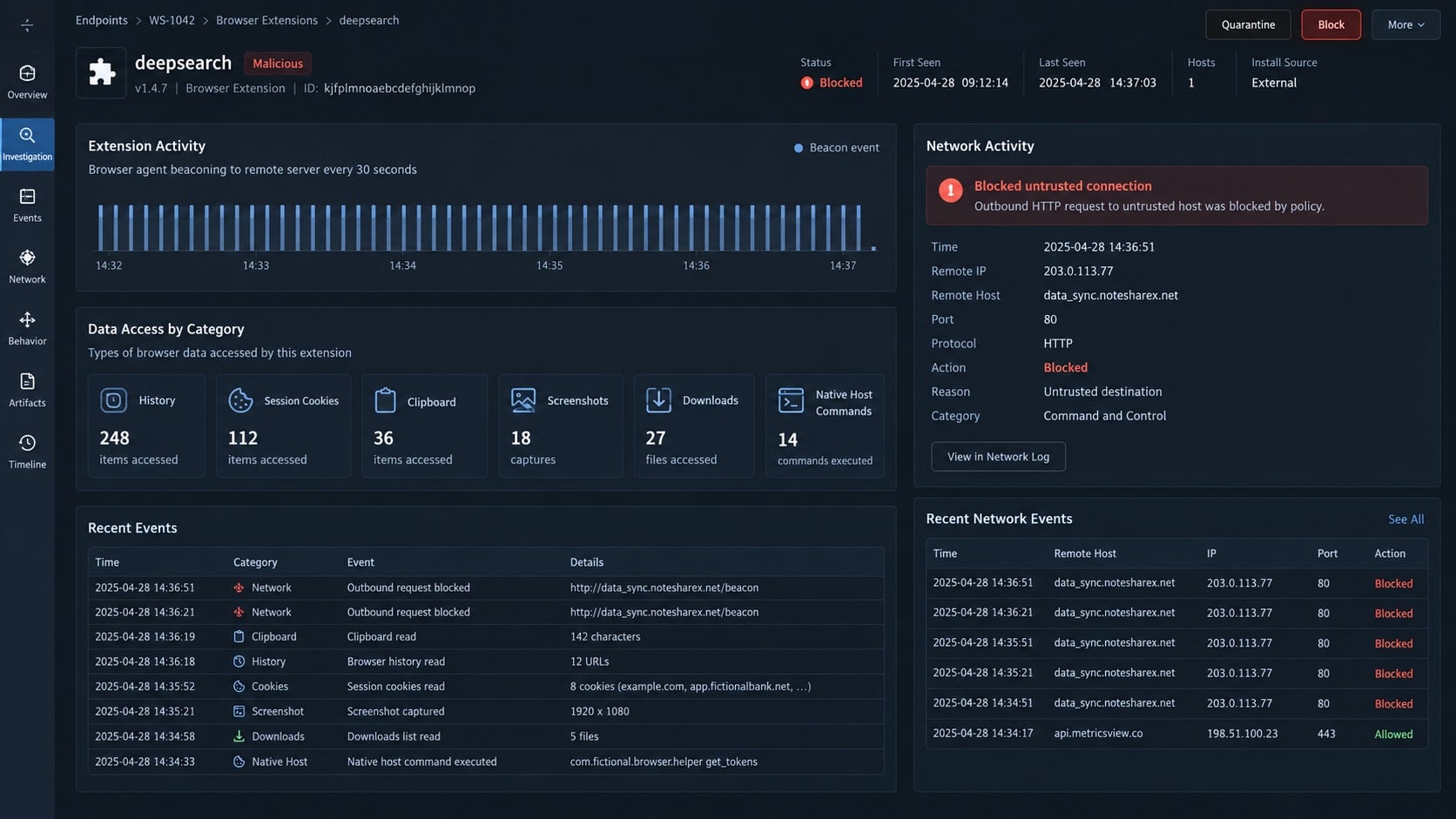Select the Investigation sidebar icon
The width and height of the screenshot is (1456, 819).
click(x=27, y=135)
